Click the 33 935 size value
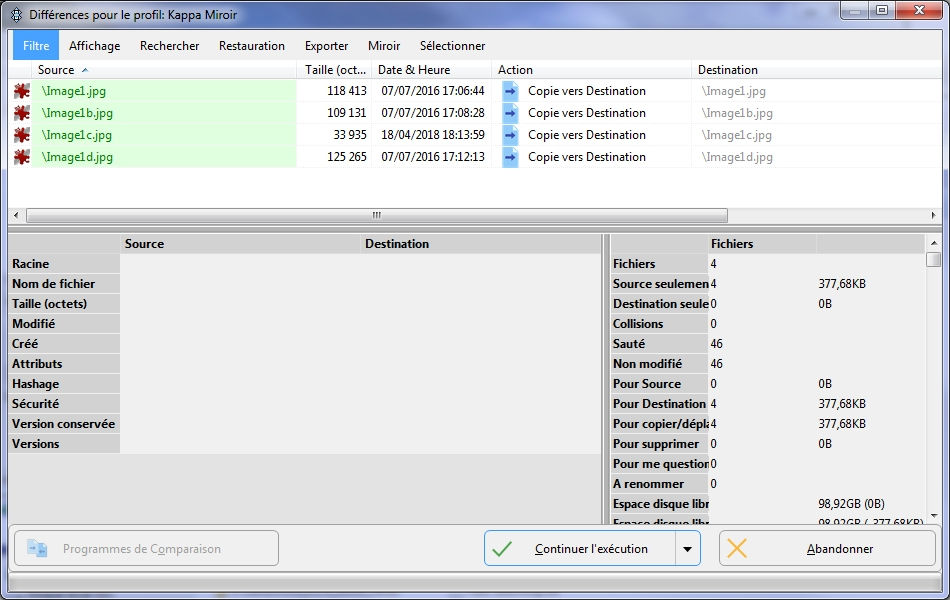Screen dimensions: 950x600 pyautogui.click(x=350, y=135)
